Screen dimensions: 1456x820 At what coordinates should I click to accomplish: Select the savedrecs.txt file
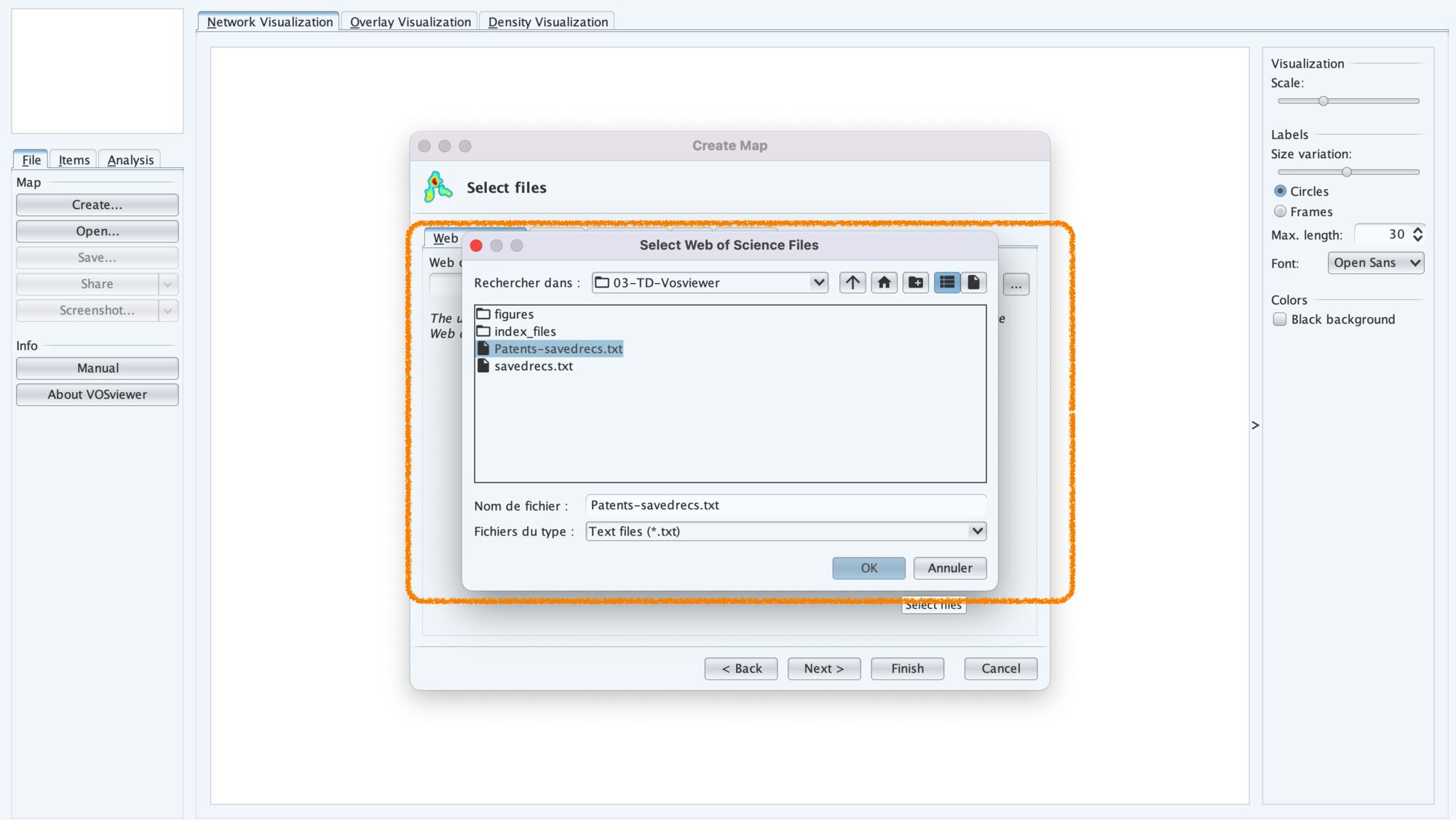click(533, 366)
